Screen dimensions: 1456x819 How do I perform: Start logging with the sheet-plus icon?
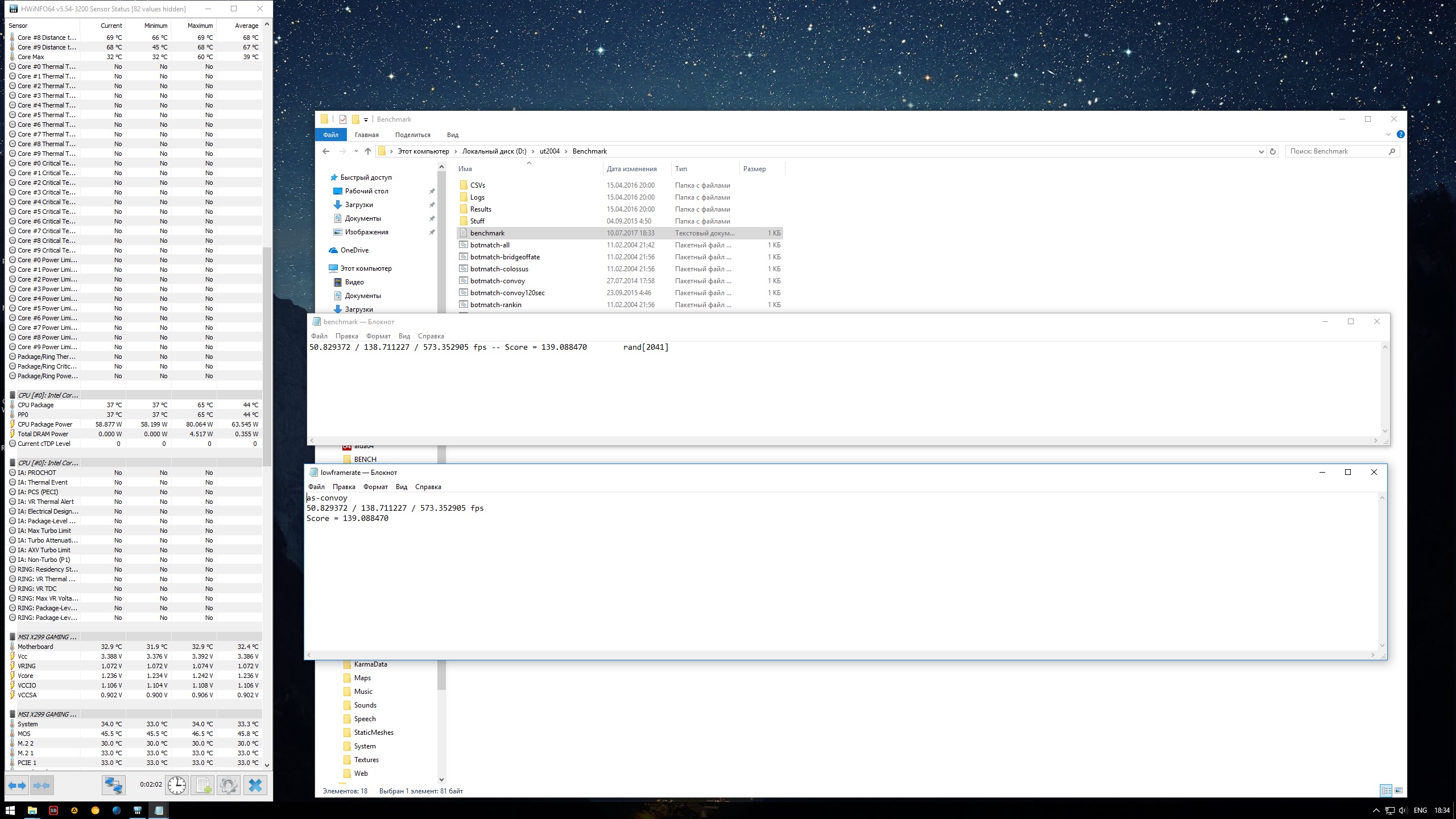coord(203,785)
